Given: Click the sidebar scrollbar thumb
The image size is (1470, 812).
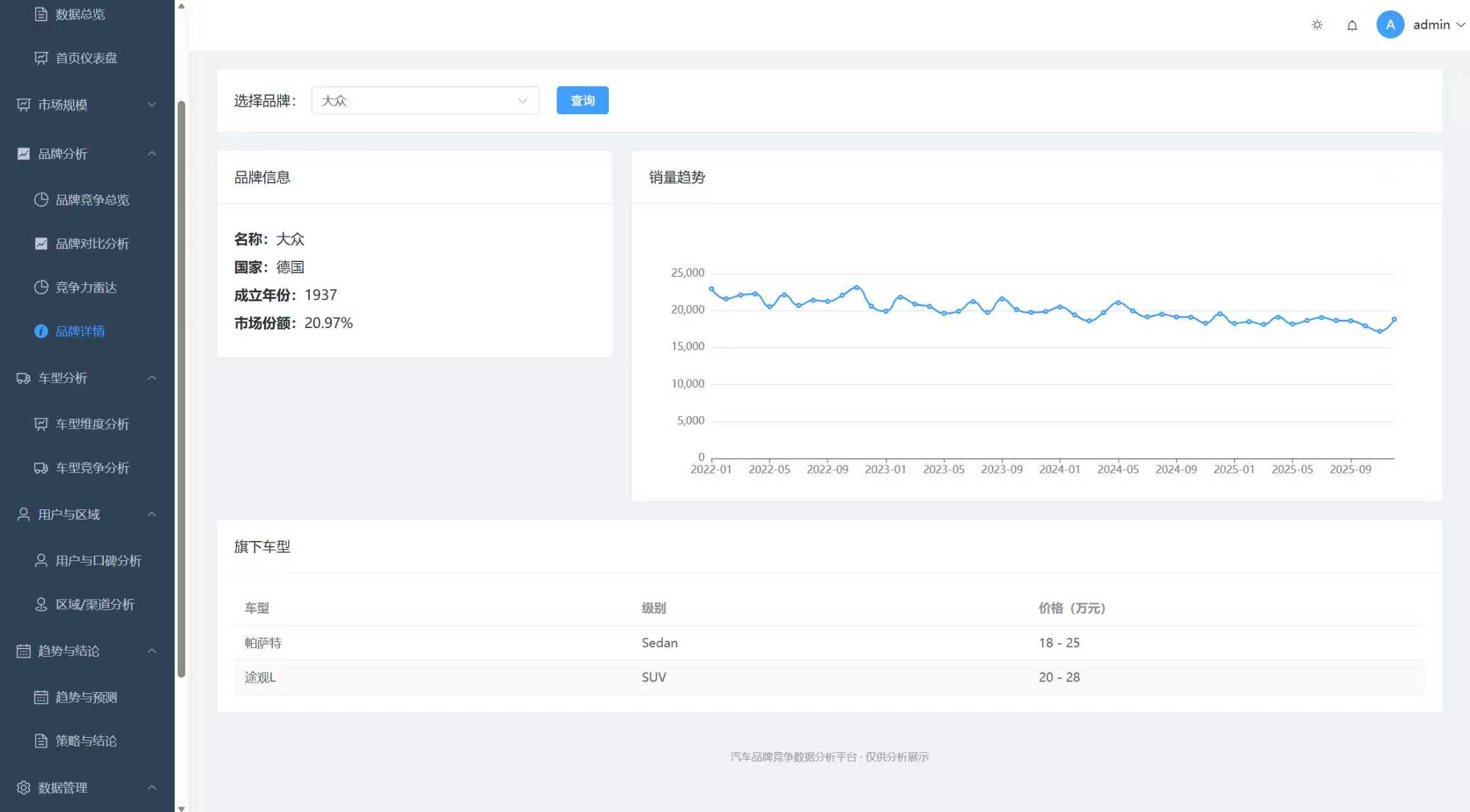Looking at the screenshot, I should (x=182, y=389).
